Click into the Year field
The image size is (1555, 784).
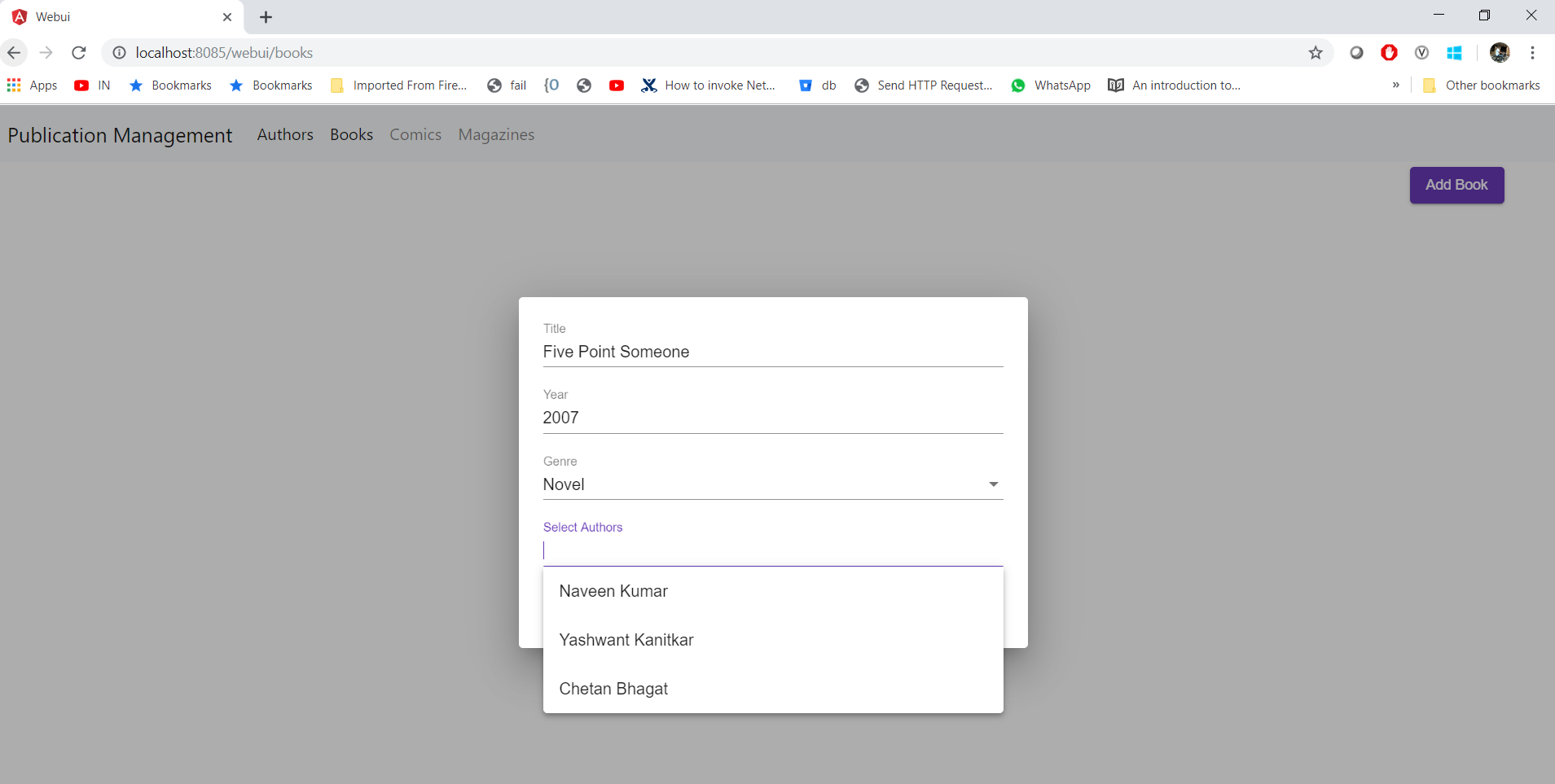tap(772, 418)
